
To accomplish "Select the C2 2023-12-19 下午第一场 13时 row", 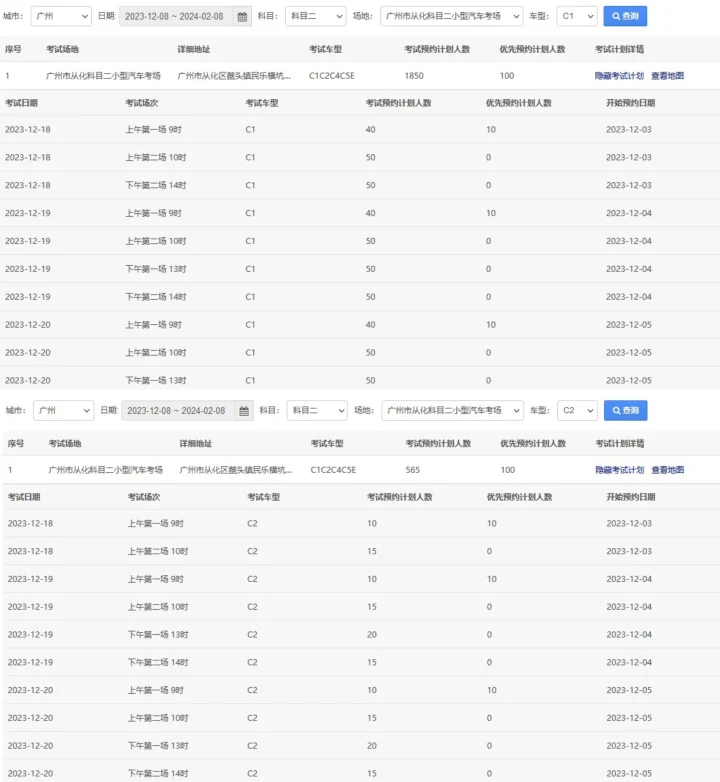I will pos(360,635).
